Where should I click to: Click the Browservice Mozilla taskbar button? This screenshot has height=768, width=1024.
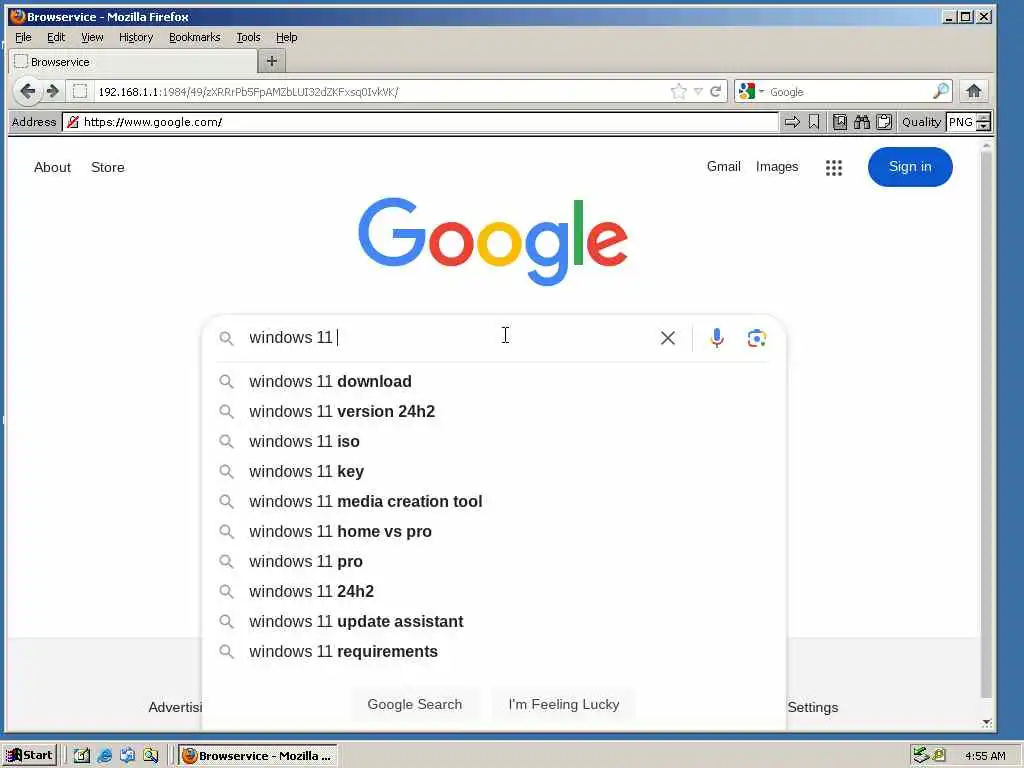point(258,756)
